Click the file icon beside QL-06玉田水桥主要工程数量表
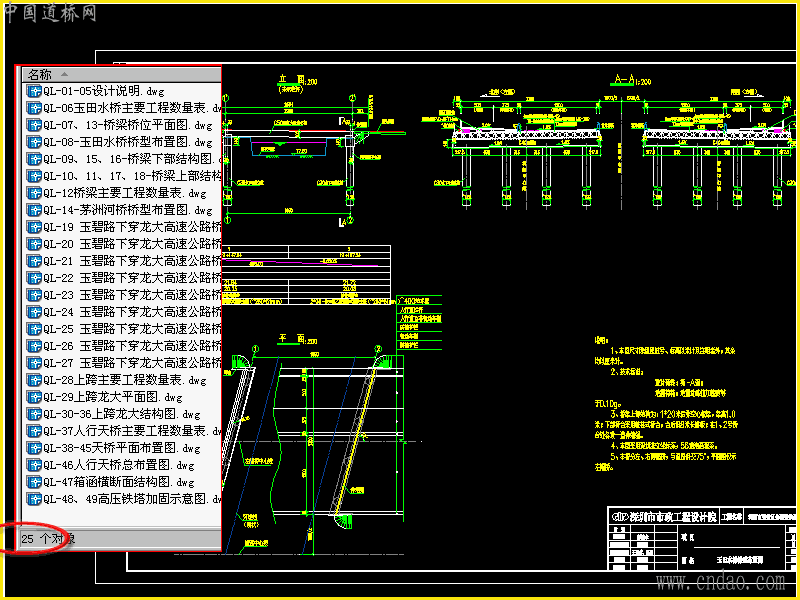This screenshot has height=600, width=800. tap(34, 108)
